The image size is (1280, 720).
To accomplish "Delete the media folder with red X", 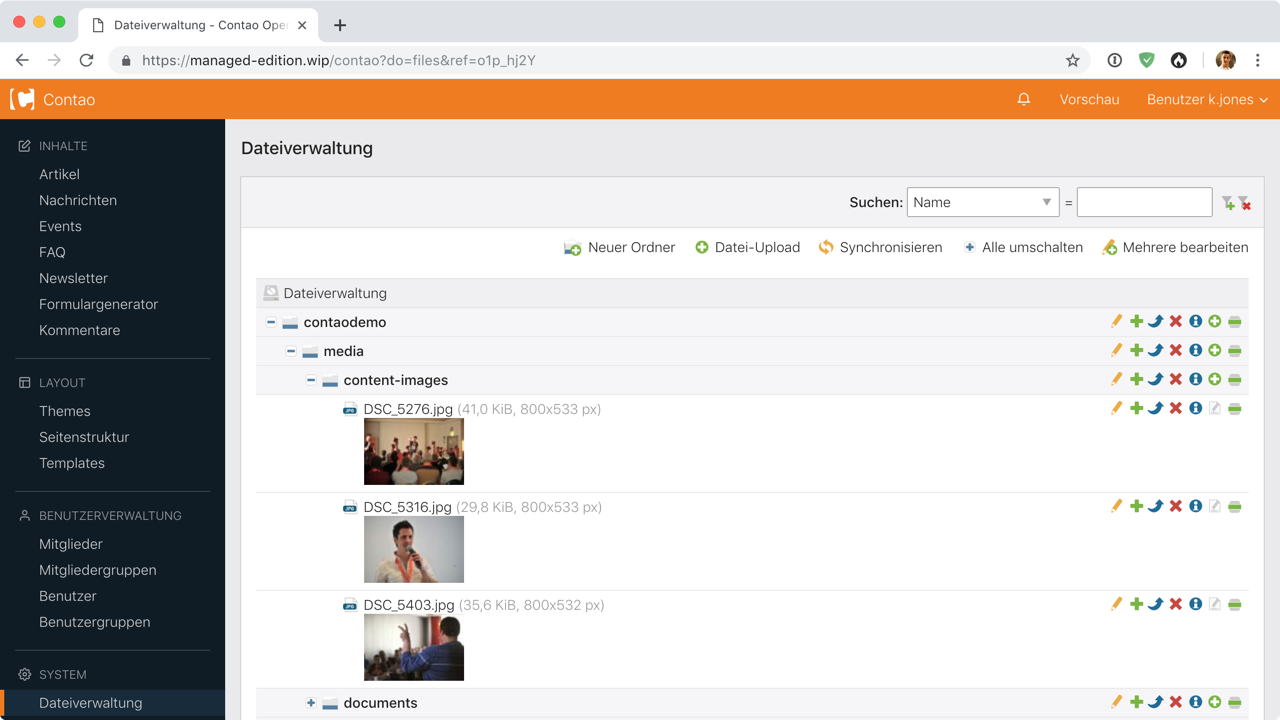I will pyautogui.click(x=1176, y=351).
